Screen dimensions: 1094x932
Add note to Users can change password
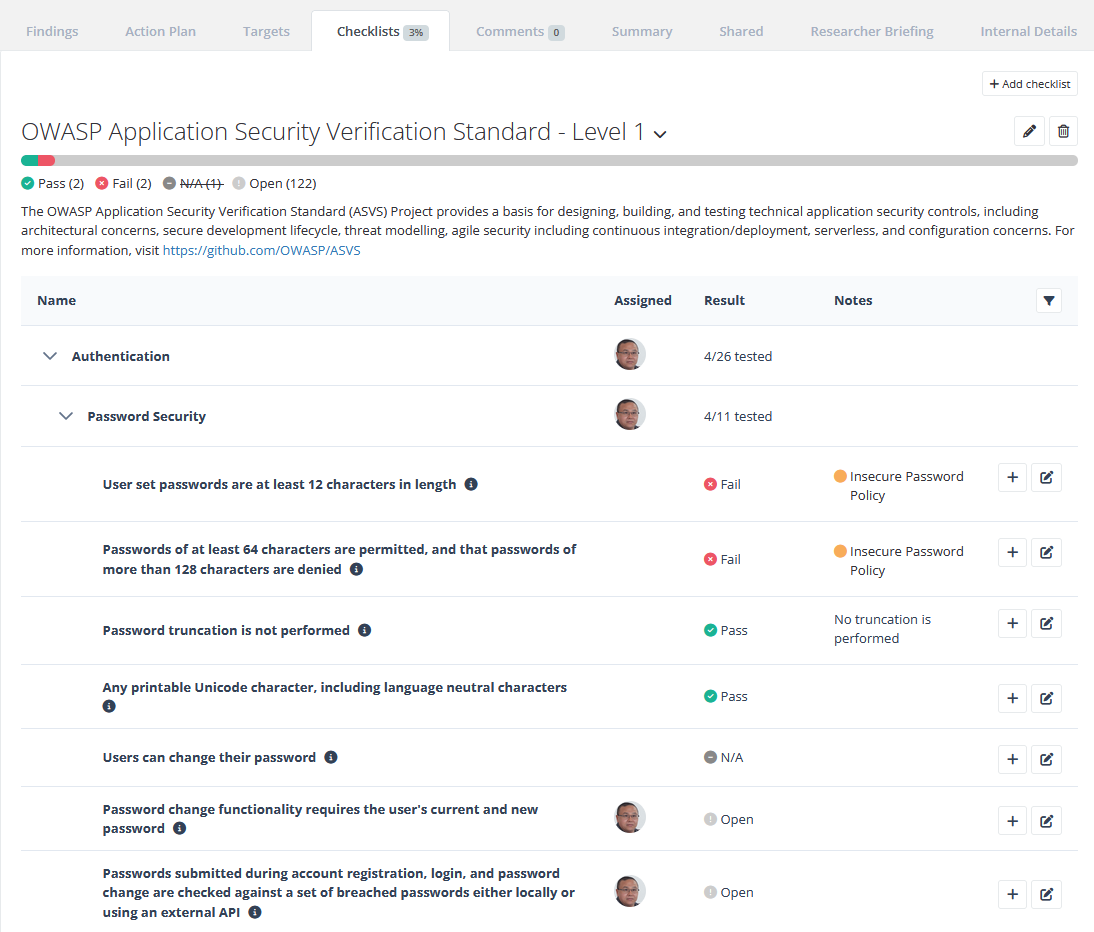tap(1012, 760)
